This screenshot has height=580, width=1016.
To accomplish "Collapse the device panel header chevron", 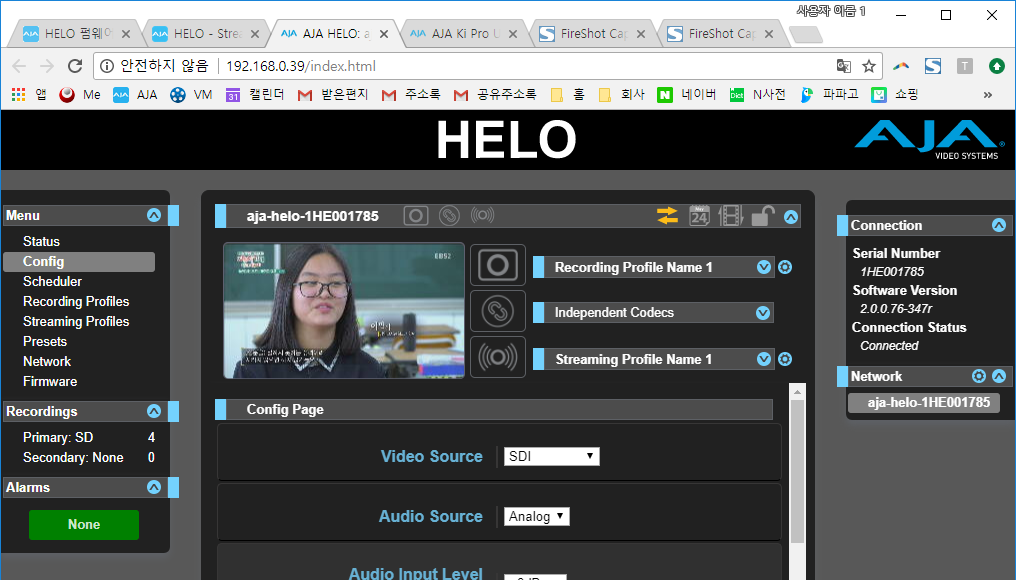I will pyautogui.click(x=791, y=217).
